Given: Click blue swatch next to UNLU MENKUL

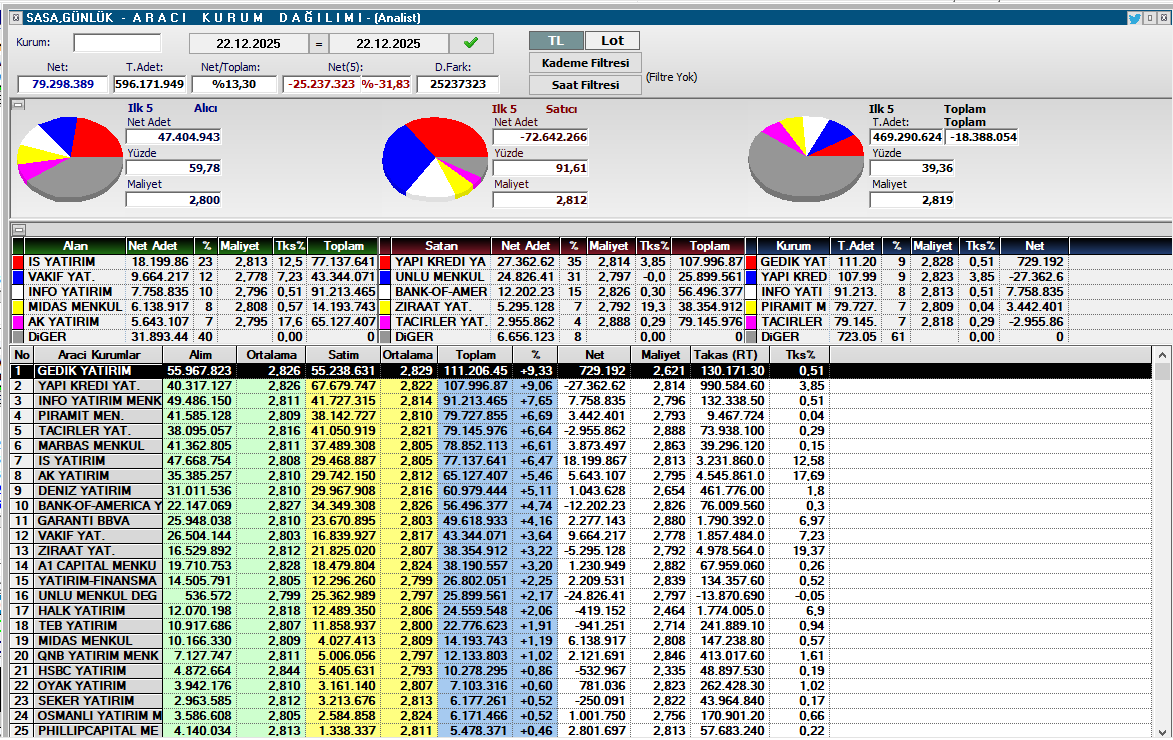Looking at the screenshot, I should [x=385, y=277].
